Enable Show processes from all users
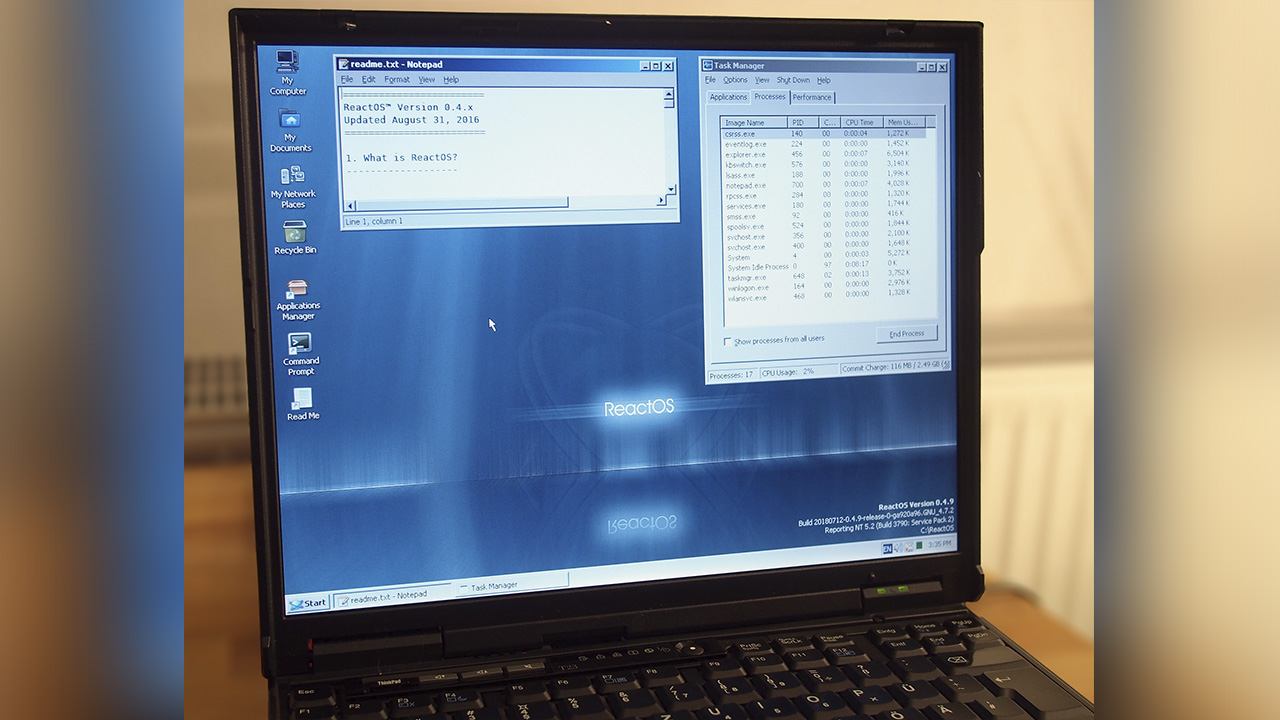Image resolution: width=1280 pixels, height=720 pixels. tap(727, 342)
